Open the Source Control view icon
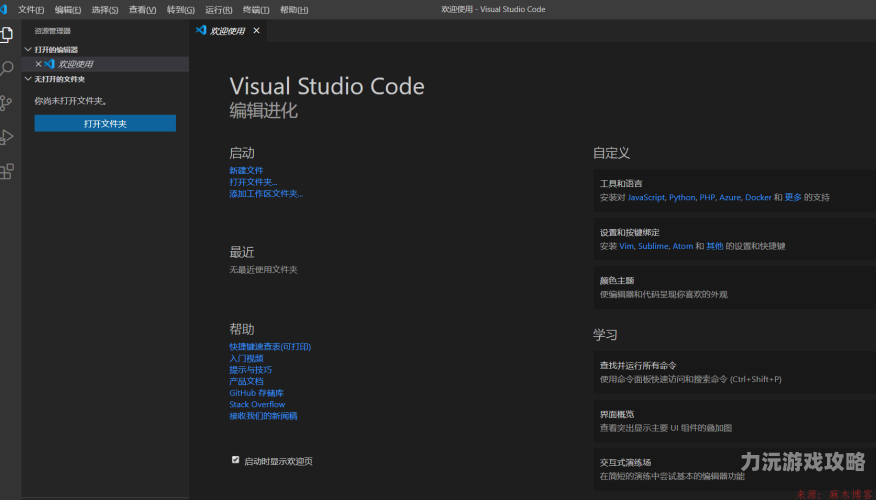Viewport: 876px width, 500px height. click(6, 103)
